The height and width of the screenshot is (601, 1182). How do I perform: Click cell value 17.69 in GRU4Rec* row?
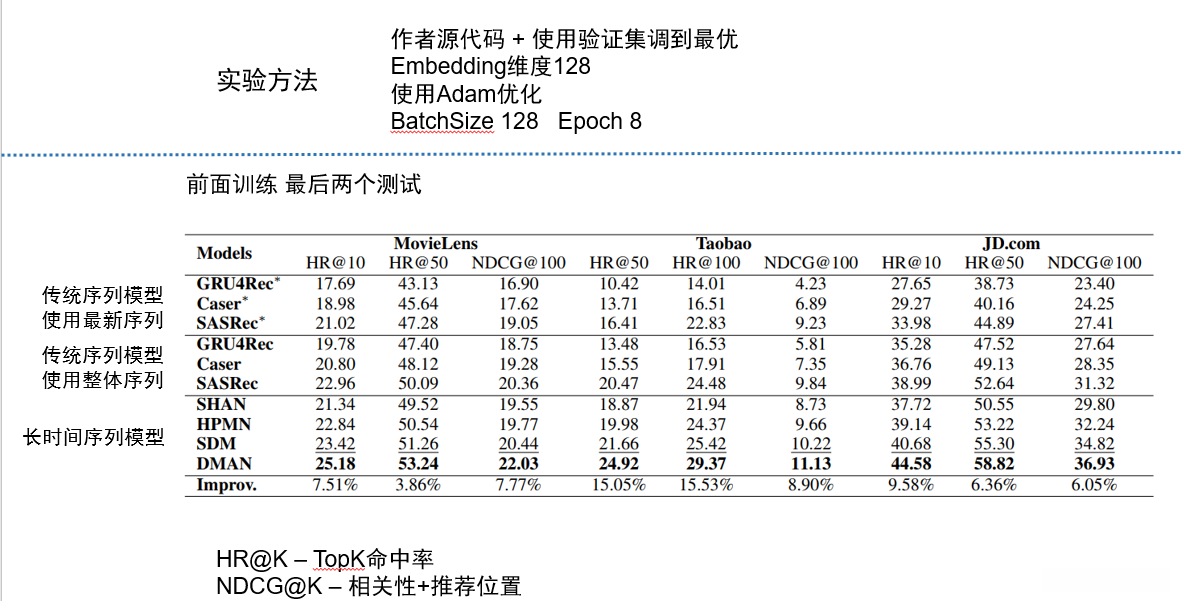pos(335,284)
